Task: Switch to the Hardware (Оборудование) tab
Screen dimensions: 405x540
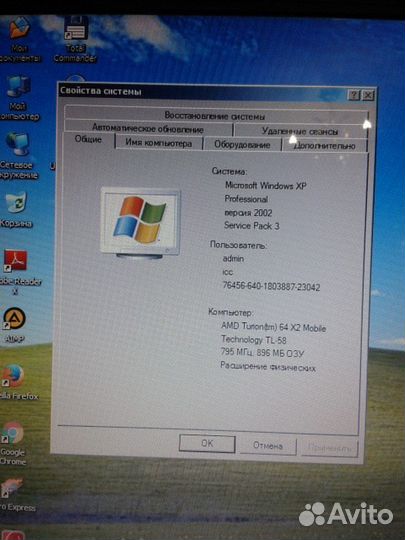Action: coord(242,144)
